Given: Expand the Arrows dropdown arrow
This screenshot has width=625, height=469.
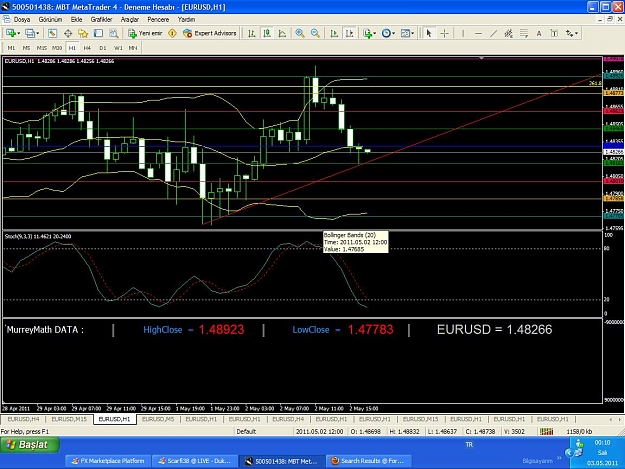Looking at the screenshot, I should click(x=576, y=33).
